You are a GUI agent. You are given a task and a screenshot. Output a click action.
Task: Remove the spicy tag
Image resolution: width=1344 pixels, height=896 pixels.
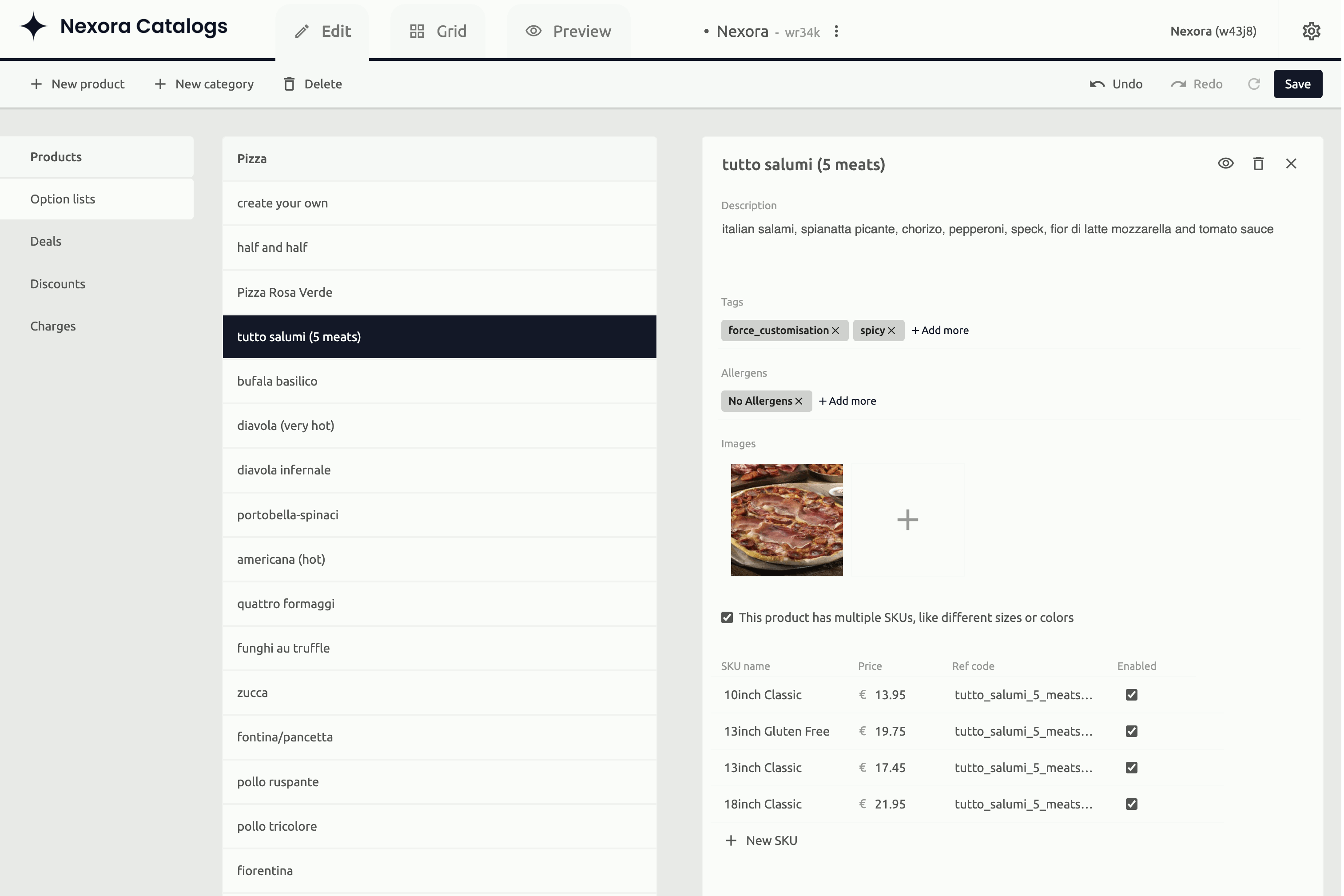click(891, 331)
